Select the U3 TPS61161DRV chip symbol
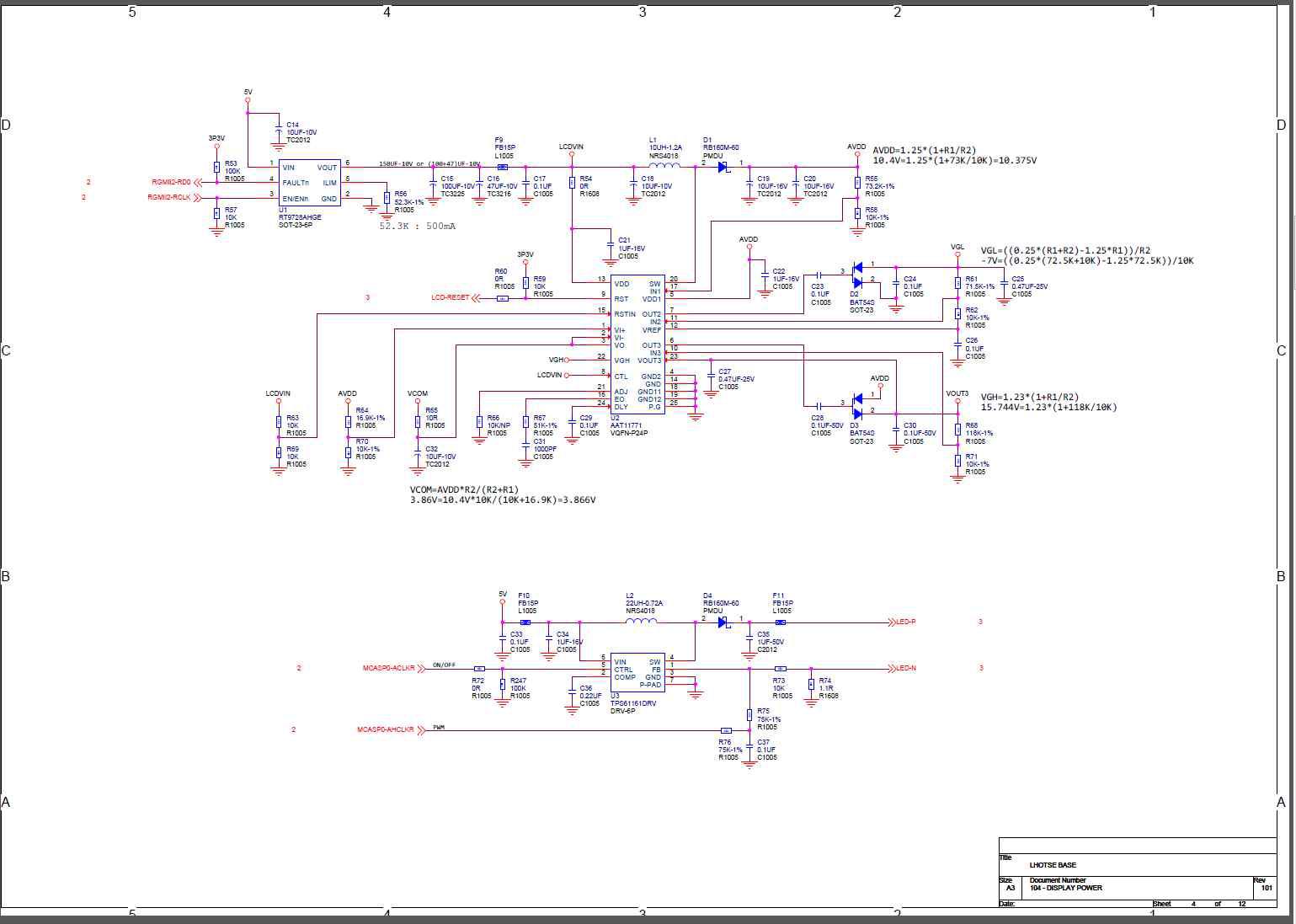 pyautogui.click(x=637, y=674)
